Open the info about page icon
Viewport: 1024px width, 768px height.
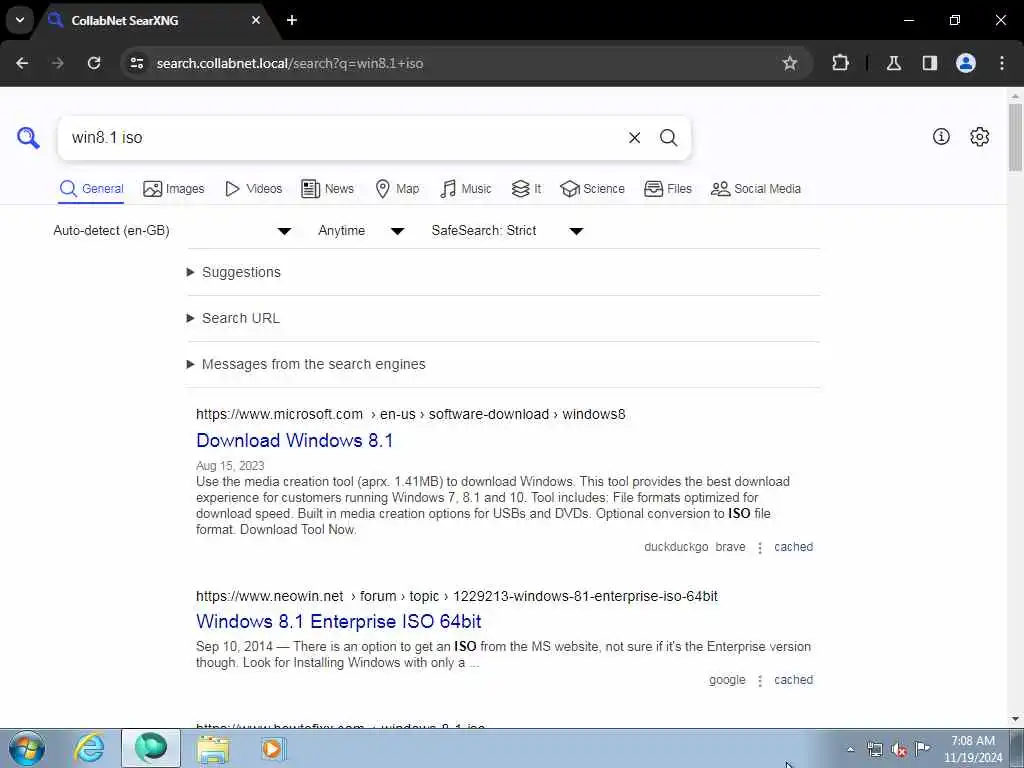tap(941, 136)
